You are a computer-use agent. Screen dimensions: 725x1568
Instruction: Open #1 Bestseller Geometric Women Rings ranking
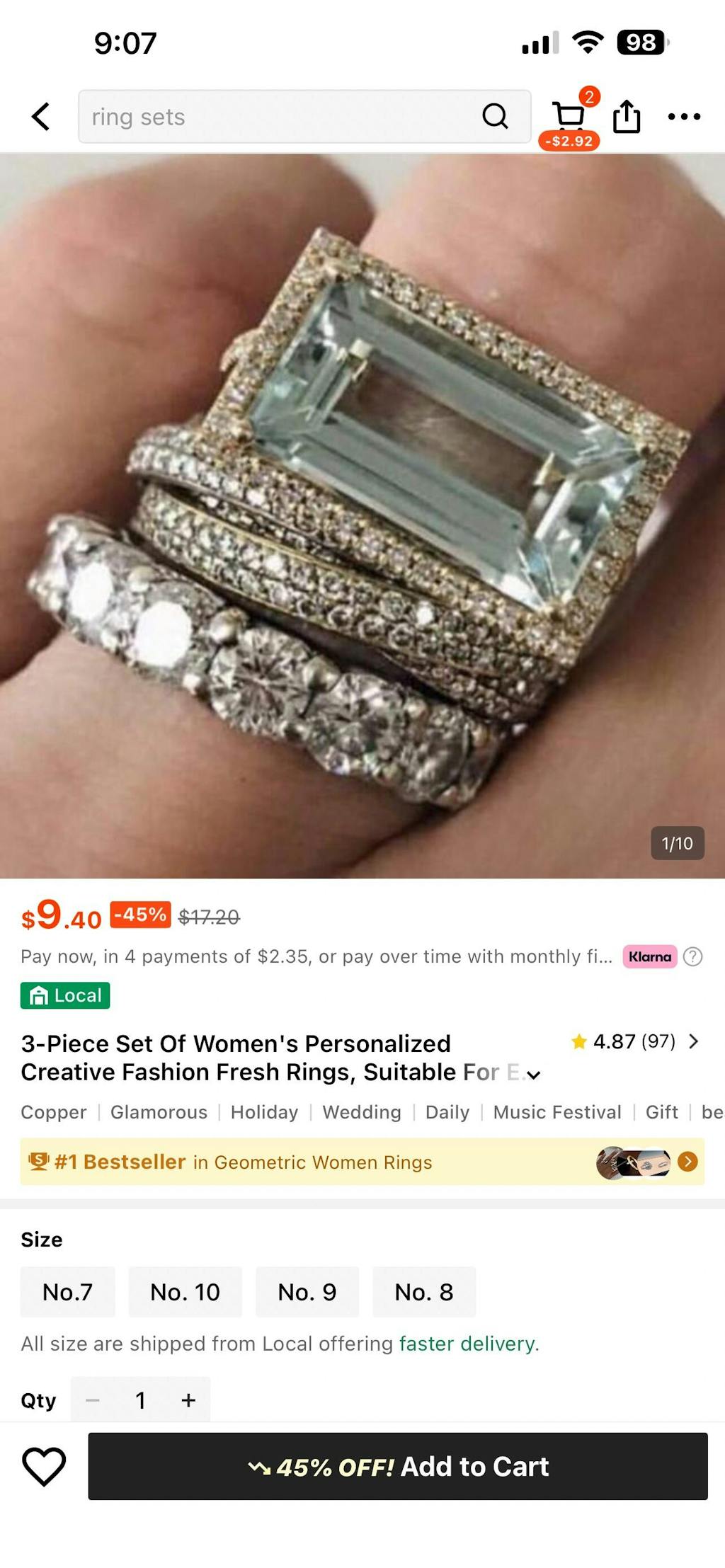click(x=362, y=1162)
